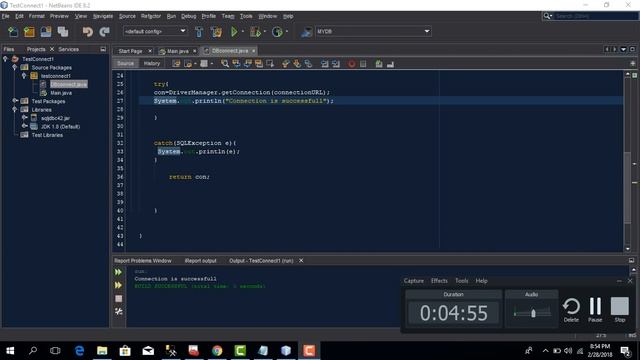Open the Navigate menu

(103, 16)
